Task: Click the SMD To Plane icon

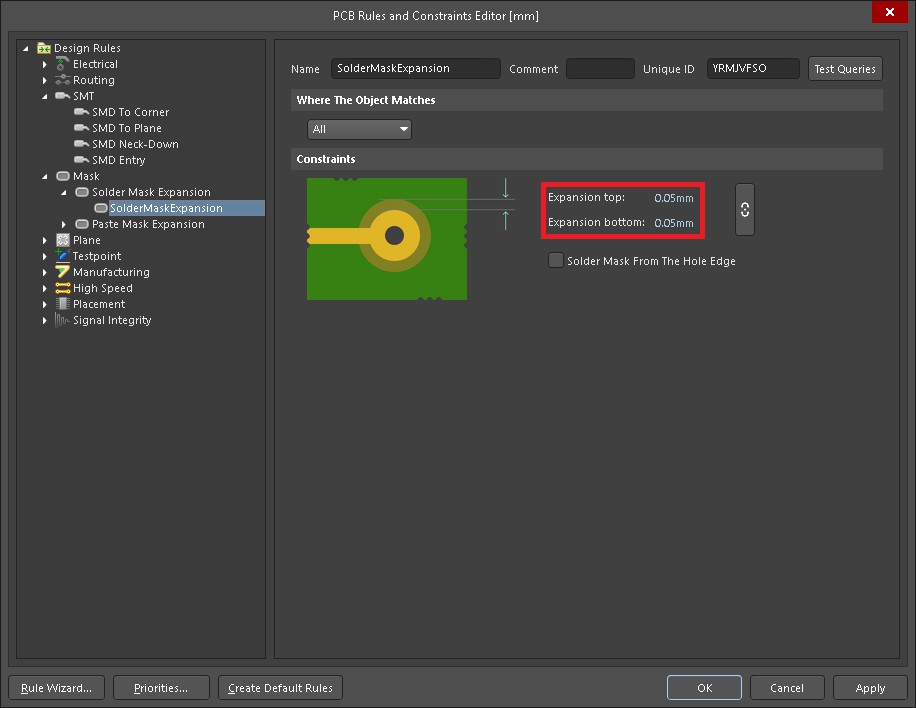Action: (x=81, y=128)
